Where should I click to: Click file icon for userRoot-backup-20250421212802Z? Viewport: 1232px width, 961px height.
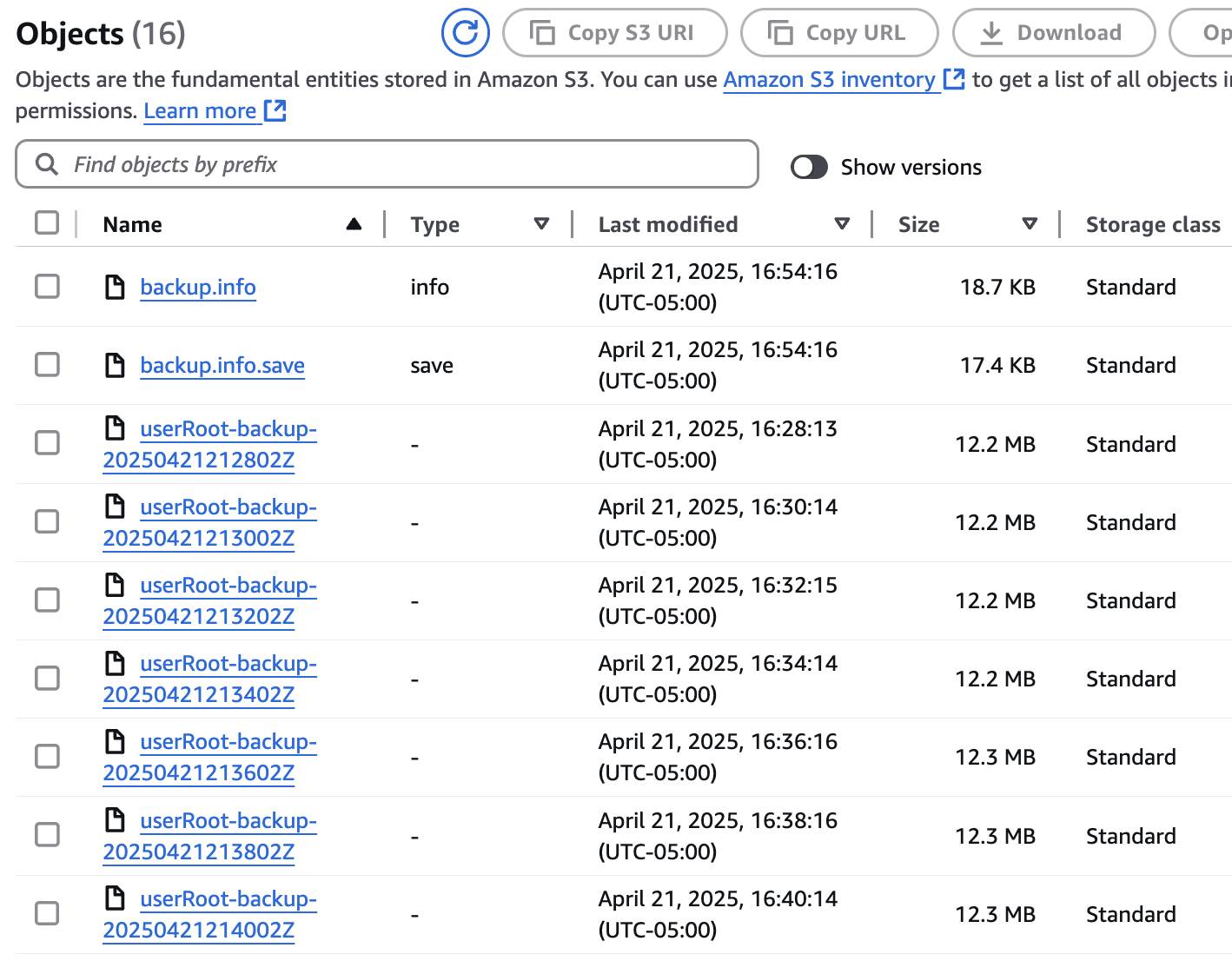click(115, 428)
